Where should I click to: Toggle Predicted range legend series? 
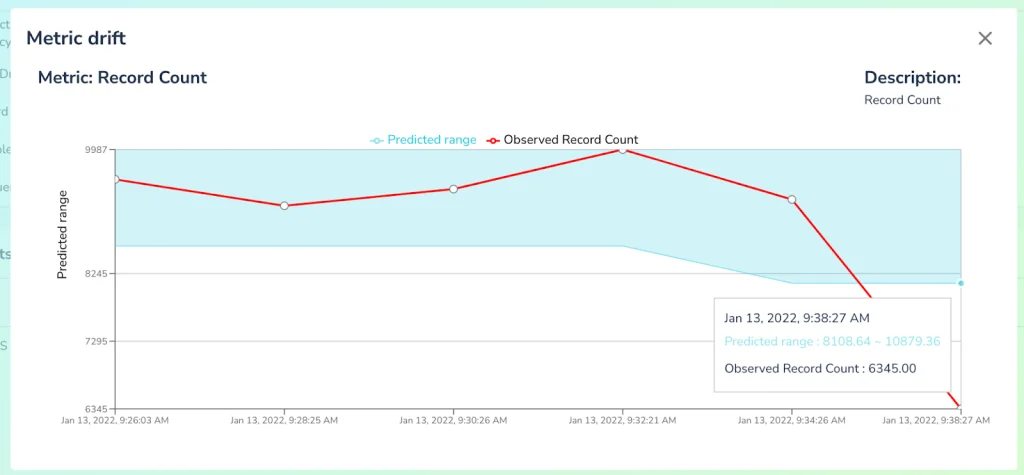coord(423,140)
